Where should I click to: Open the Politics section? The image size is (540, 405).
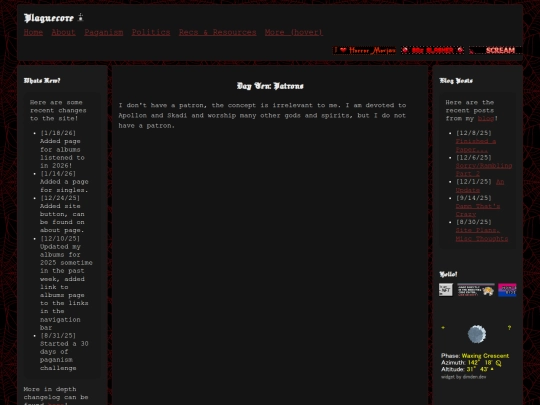point(151,32)
